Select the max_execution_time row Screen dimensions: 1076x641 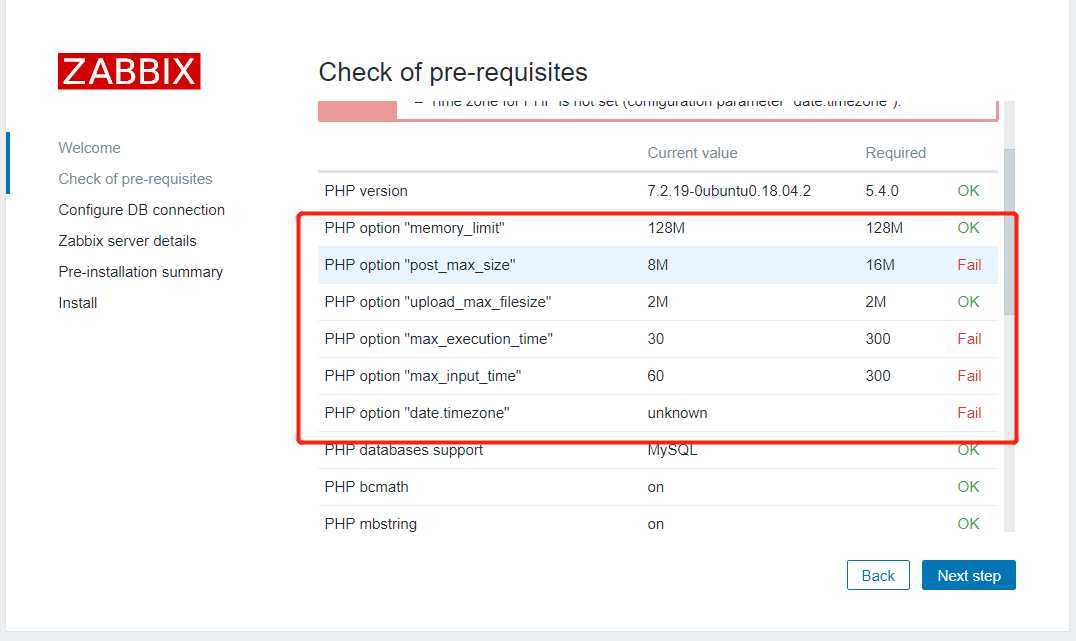657,339
